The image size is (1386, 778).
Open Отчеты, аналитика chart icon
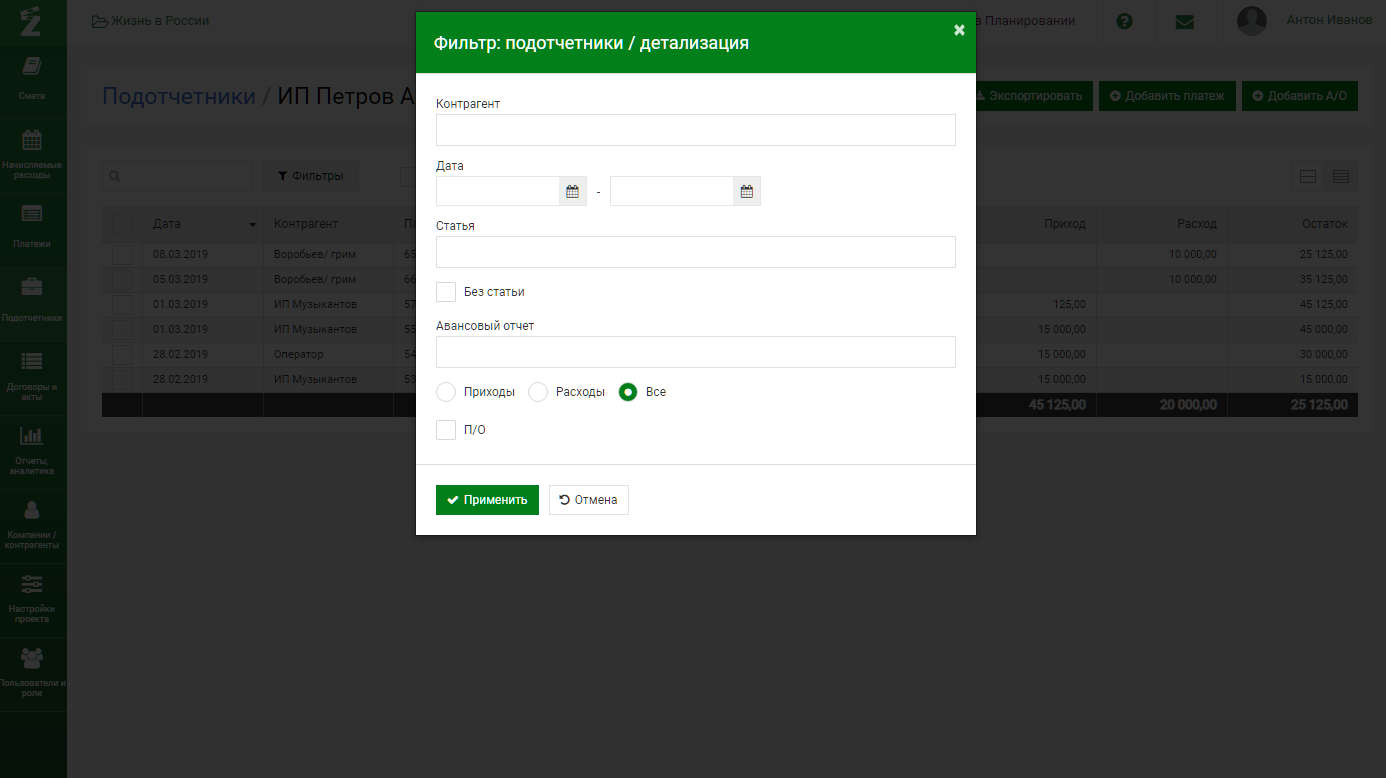32,436
